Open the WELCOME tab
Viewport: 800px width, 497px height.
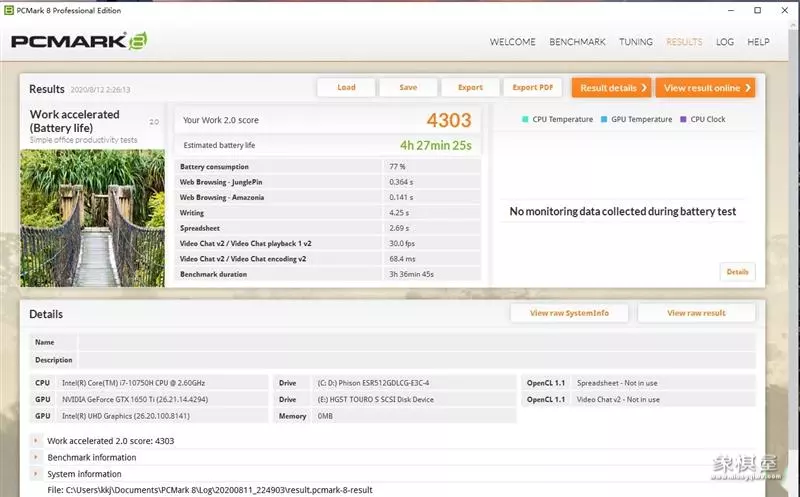click(x=512, y=42)
